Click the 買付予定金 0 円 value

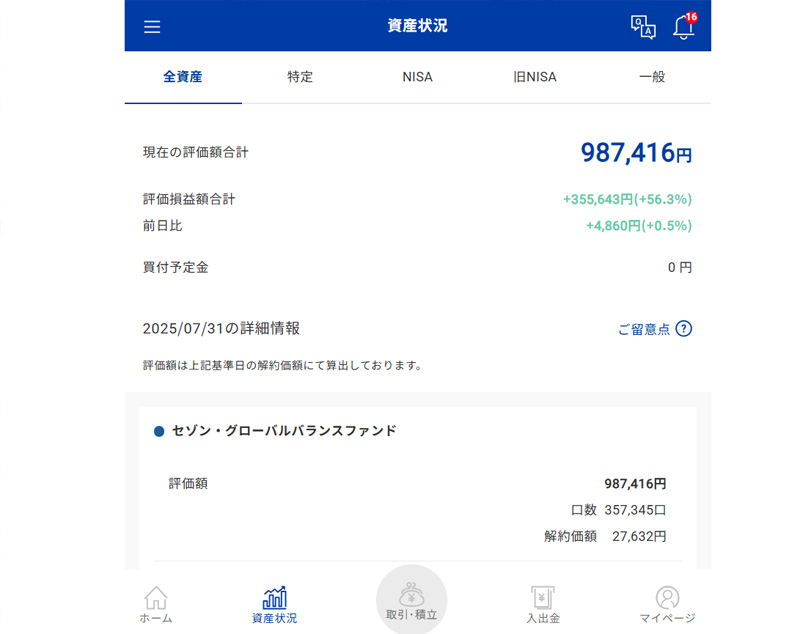(680, 267)
